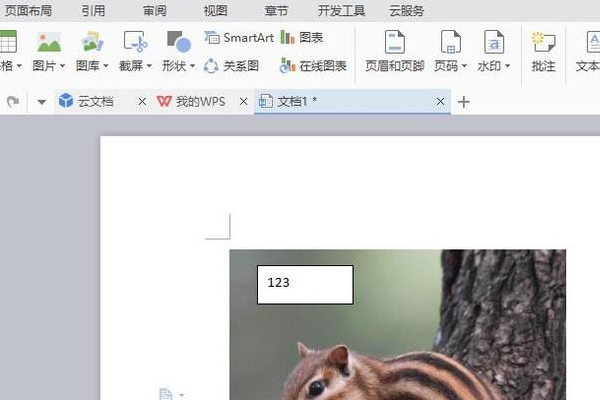Click the 页眉和页脚 icon
This screenshot has width=600, height=400.
395,42
